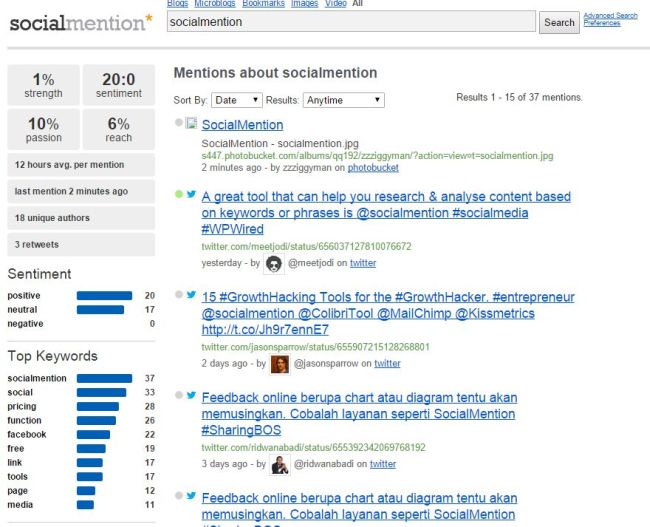Open @jasonsparrow profile avatar
Screen dimensions: 650x527
tap(280, 364)
